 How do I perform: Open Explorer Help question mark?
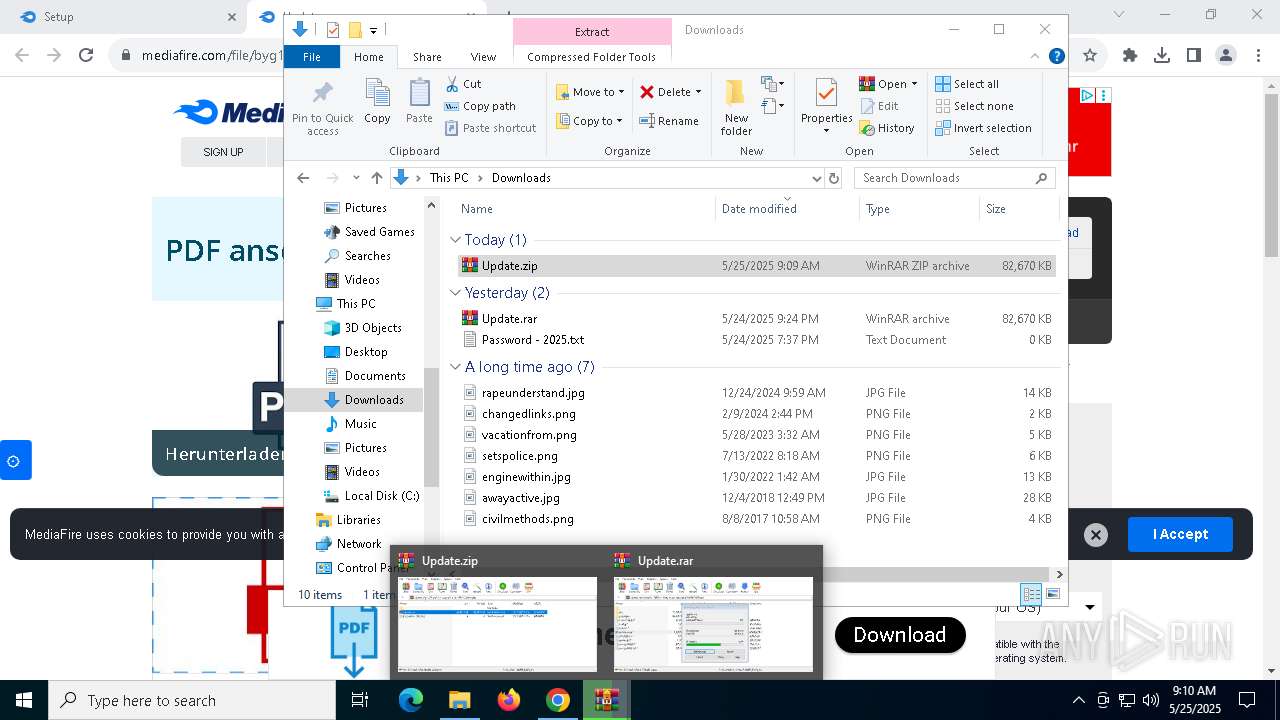pyautogui.click(x=1057, y=57)
